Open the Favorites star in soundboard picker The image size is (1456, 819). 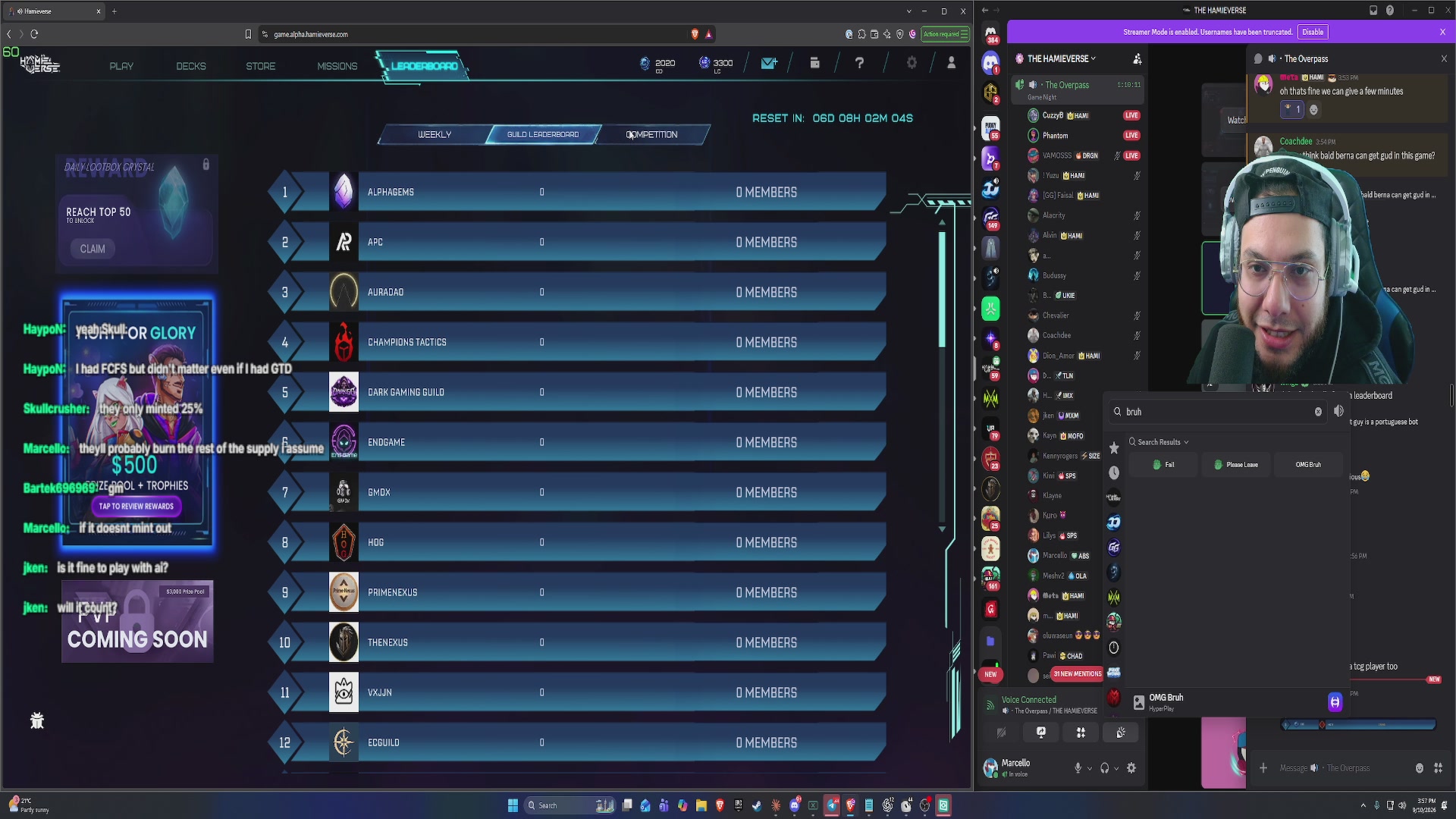pos(1114,448)
